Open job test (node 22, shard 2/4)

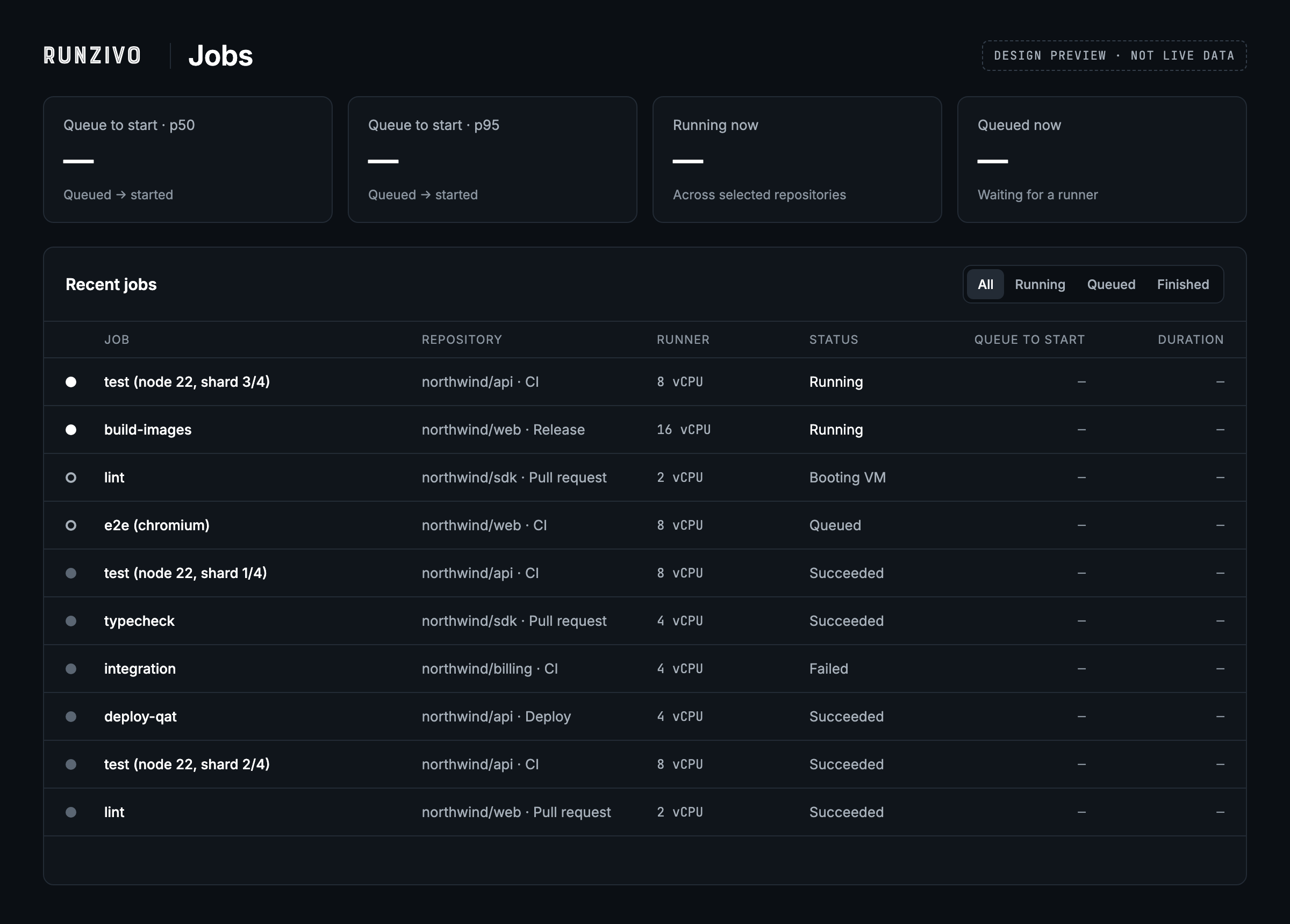coord(187,764)
